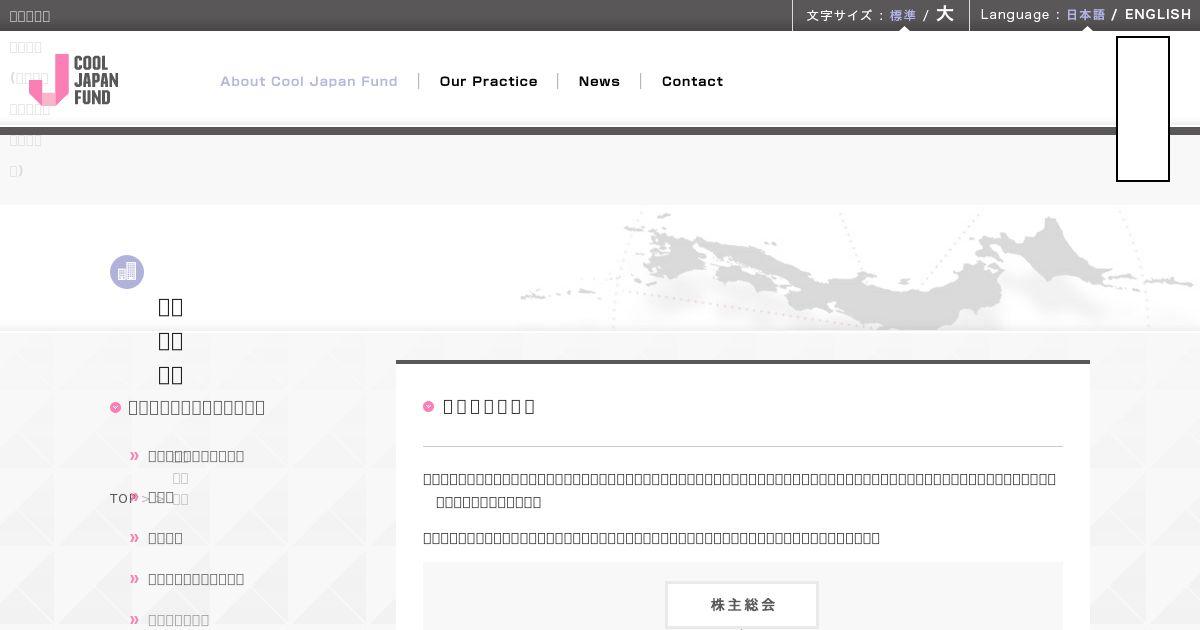Click the 株主総会 box in the diagram
This screenshot has height=630, width=1200.
coord(742,605)
